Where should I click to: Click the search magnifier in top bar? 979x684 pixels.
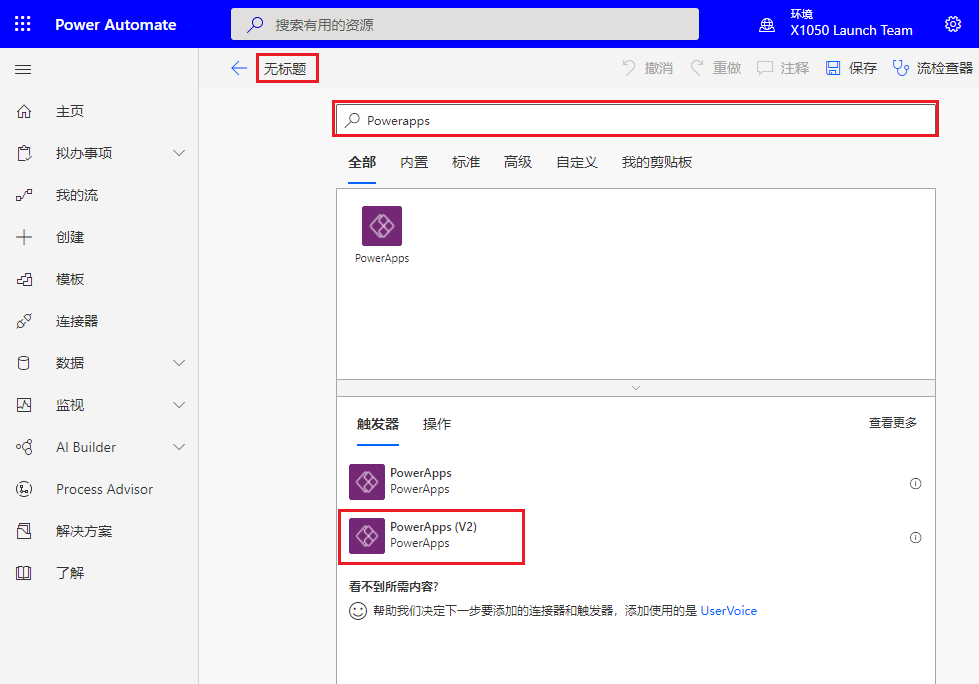255,24
